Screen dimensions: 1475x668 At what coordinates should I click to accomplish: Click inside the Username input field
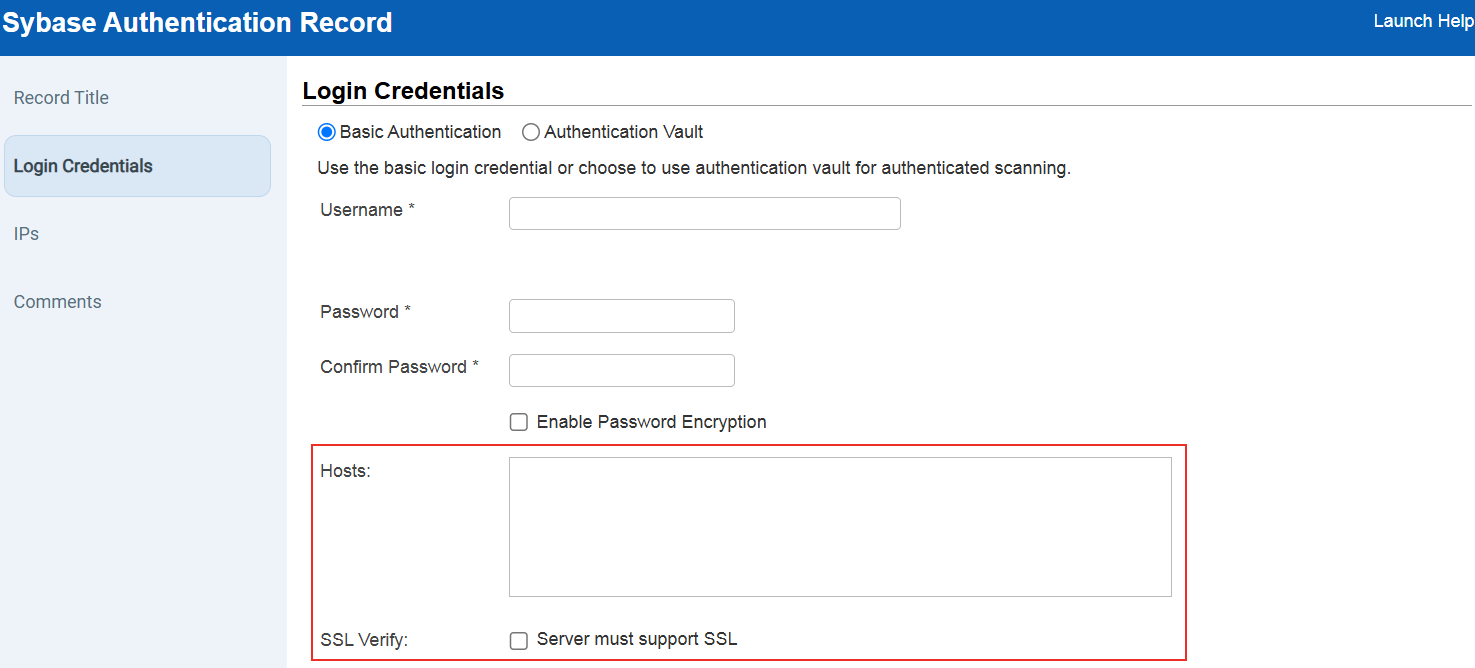pos(704,213)
